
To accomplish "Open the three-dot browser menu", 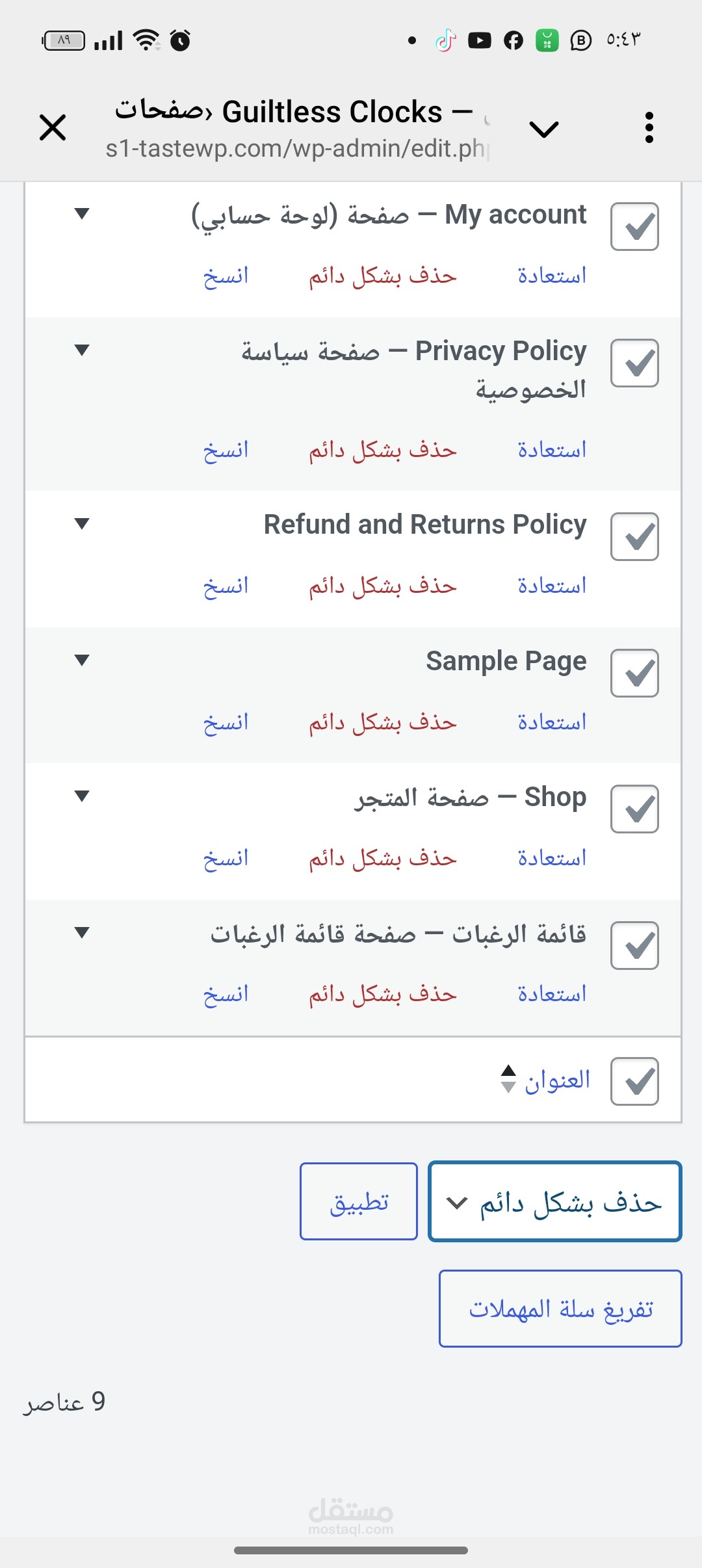I will [x=649, y=127].
